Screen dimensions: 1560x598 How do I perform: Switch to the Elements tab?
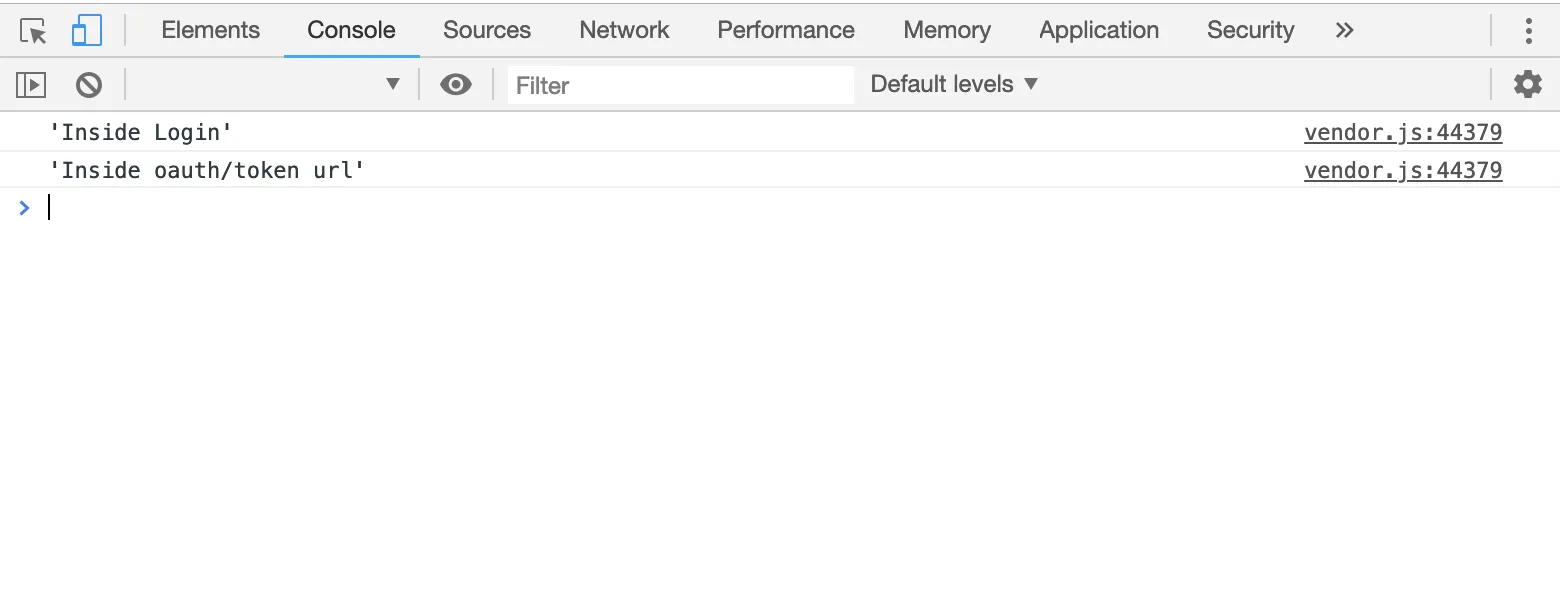click(x=210, y=31)
